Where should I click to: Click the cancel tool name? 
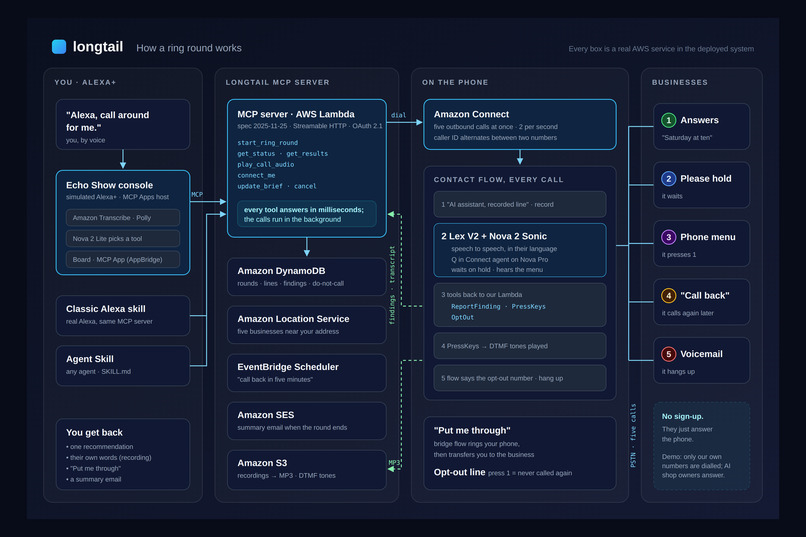coord(305,186)
